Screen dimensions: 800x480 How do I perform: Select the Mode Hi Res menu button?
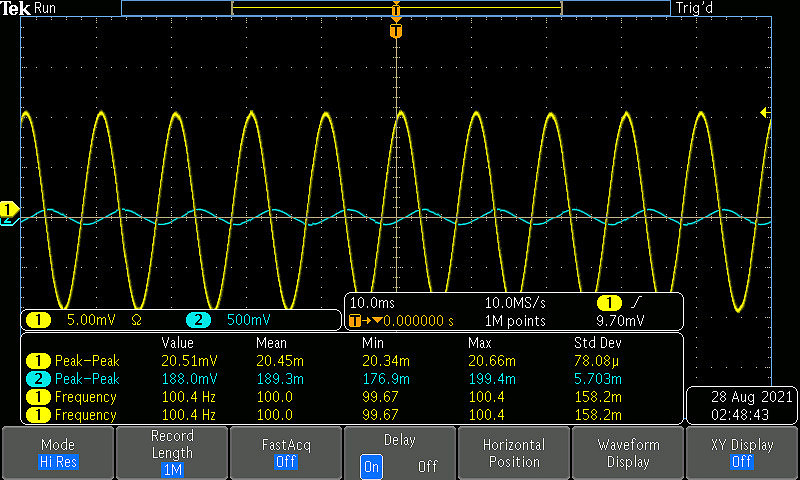tap(58, 453)
